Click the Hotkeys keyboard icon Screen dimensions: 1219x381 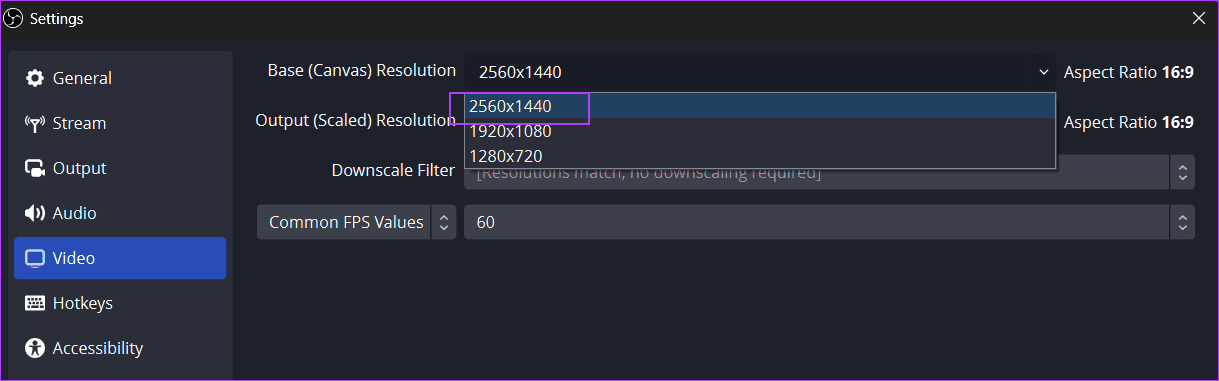coord(35,303)
